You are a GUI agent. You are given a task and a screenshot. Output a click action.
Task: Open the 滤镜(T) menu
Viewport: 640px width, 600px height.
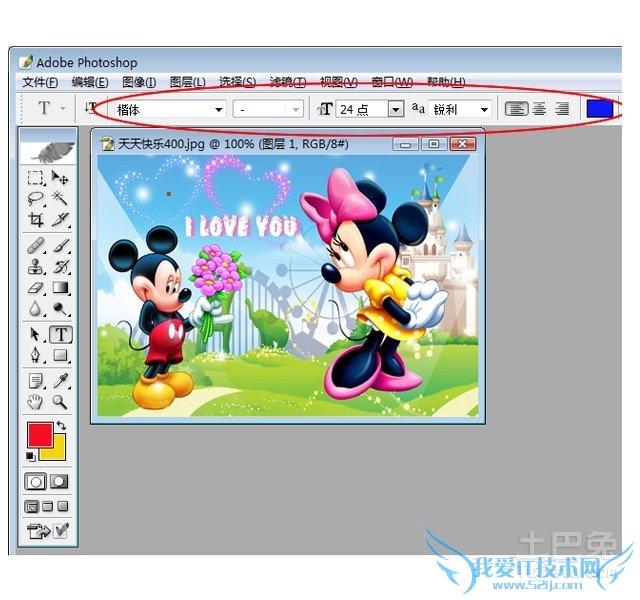288,82
